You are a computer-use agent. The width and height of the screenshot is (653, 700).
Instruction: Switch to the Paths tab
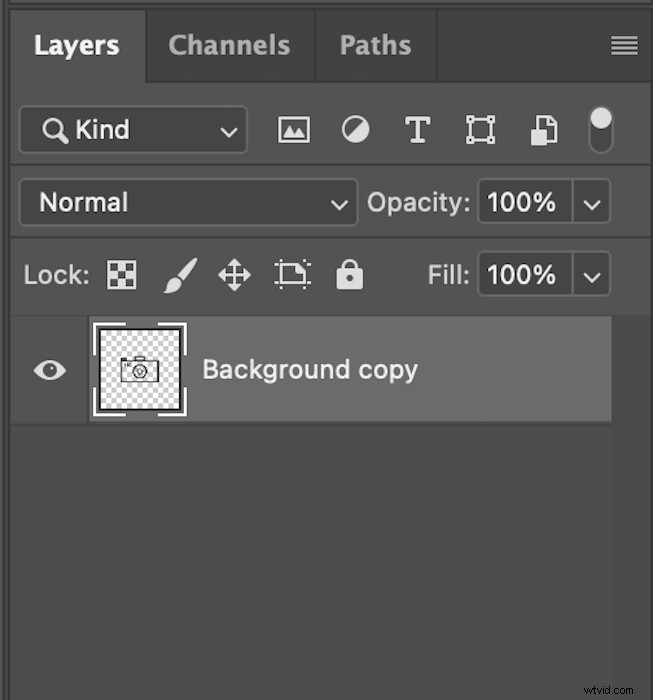pos(375,46)
